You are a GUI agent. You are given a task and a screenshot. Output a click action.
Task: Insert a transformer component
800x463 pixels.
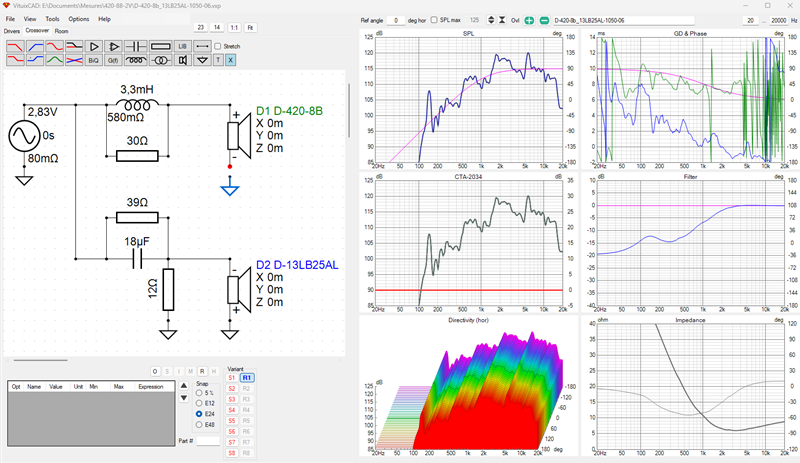coord(161,60)
